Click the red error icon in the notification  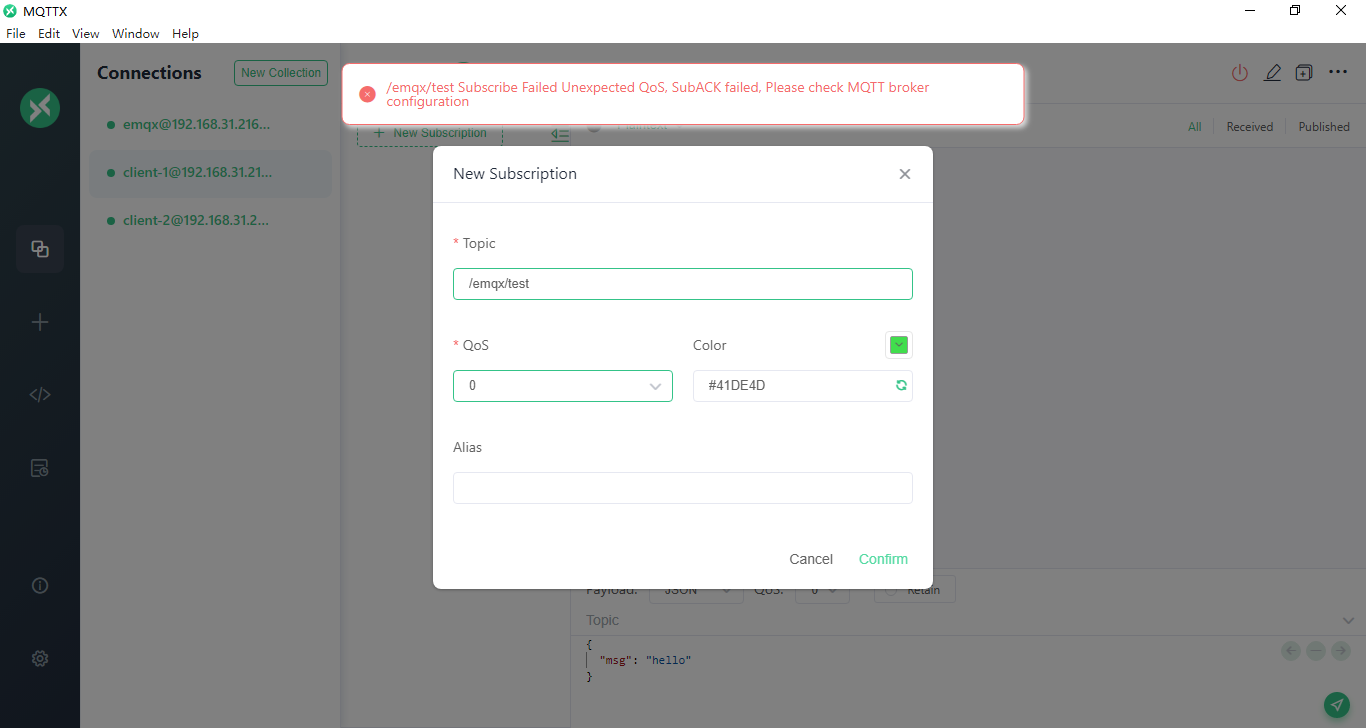367,94
